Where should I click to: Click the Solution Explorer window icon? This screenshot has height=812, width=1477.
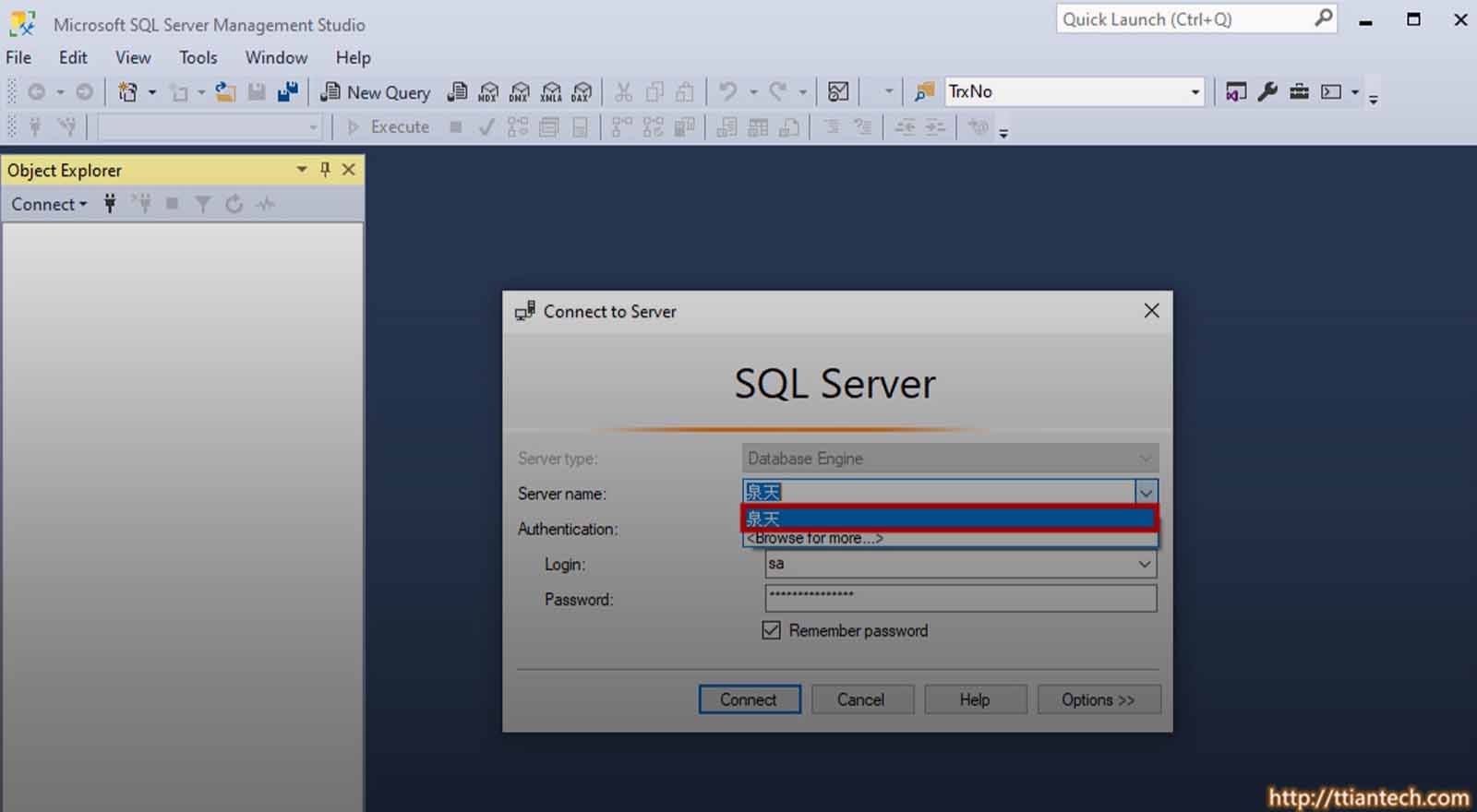coord(1236,91)
